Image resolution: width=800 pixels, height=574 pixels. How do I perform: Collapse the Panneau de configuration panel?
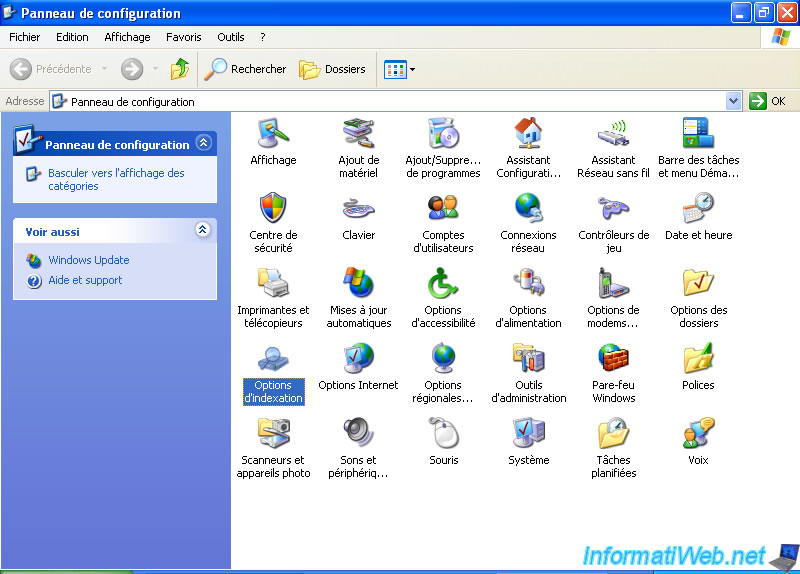[204, 143]
